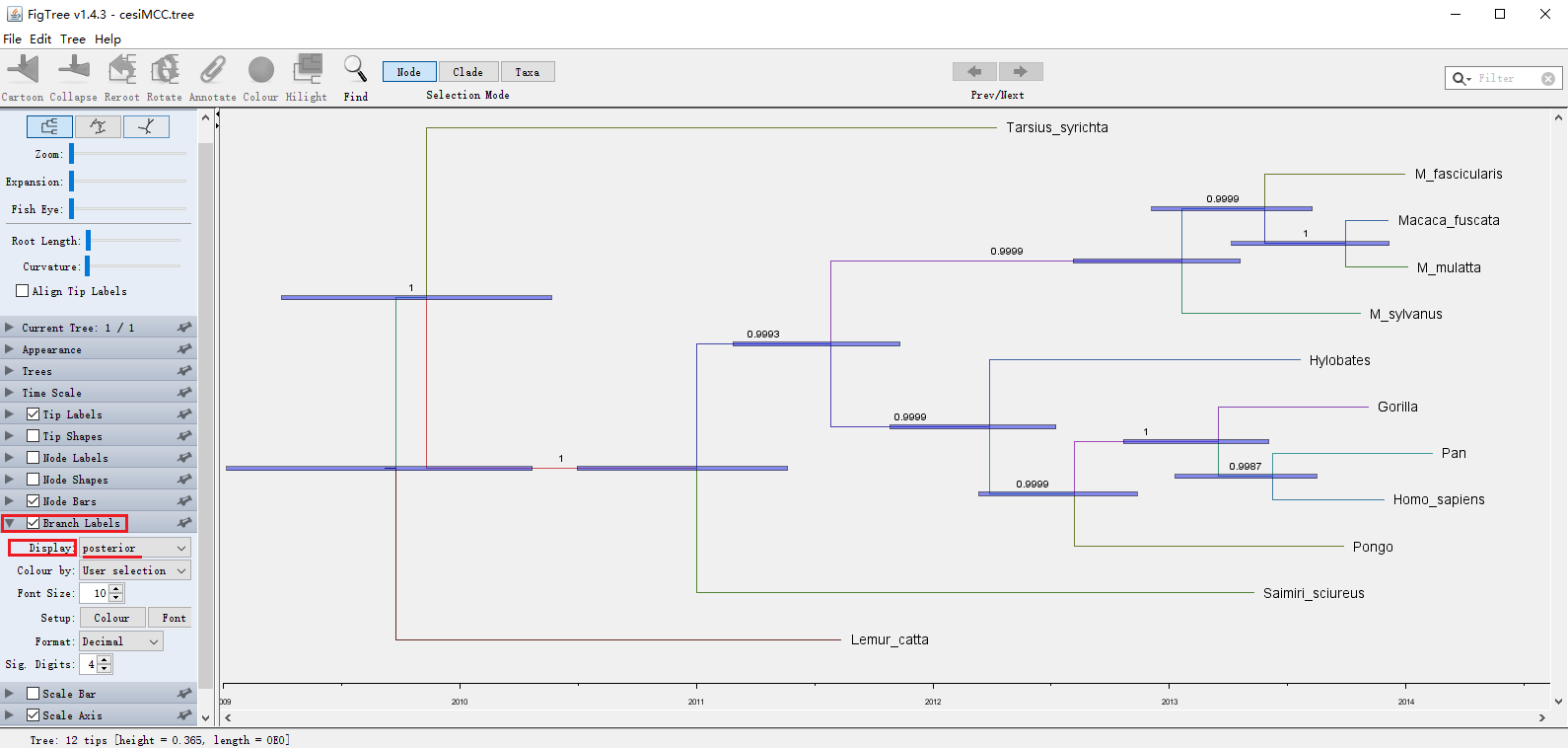Click the Setup Colour button
The height and width of the screenshot is (748, 1568).
tap(112, 618)
